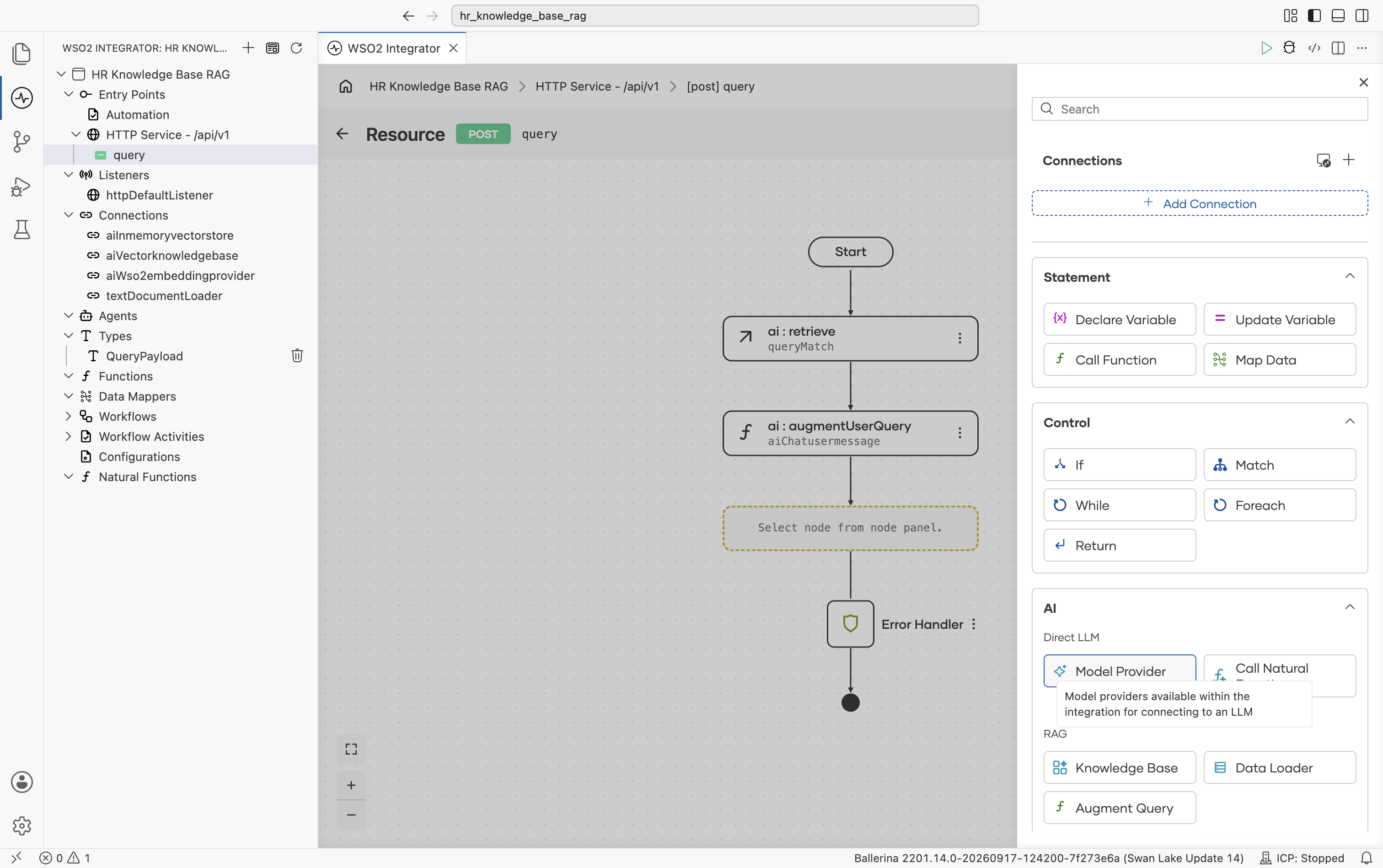1383x868 pixels.
Task: Open Run and Debug view
Action: pos(21,186)
